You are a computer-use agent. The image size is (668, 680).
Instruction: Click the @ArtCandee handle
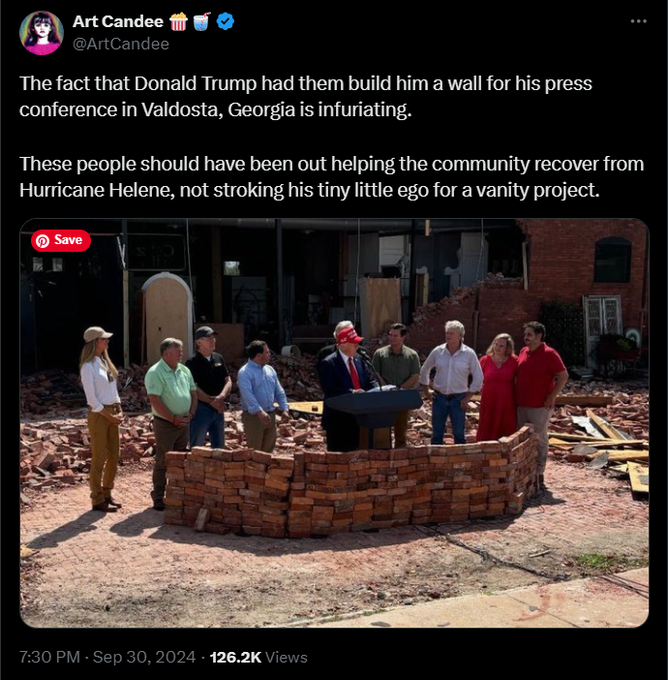pos(121,44)
